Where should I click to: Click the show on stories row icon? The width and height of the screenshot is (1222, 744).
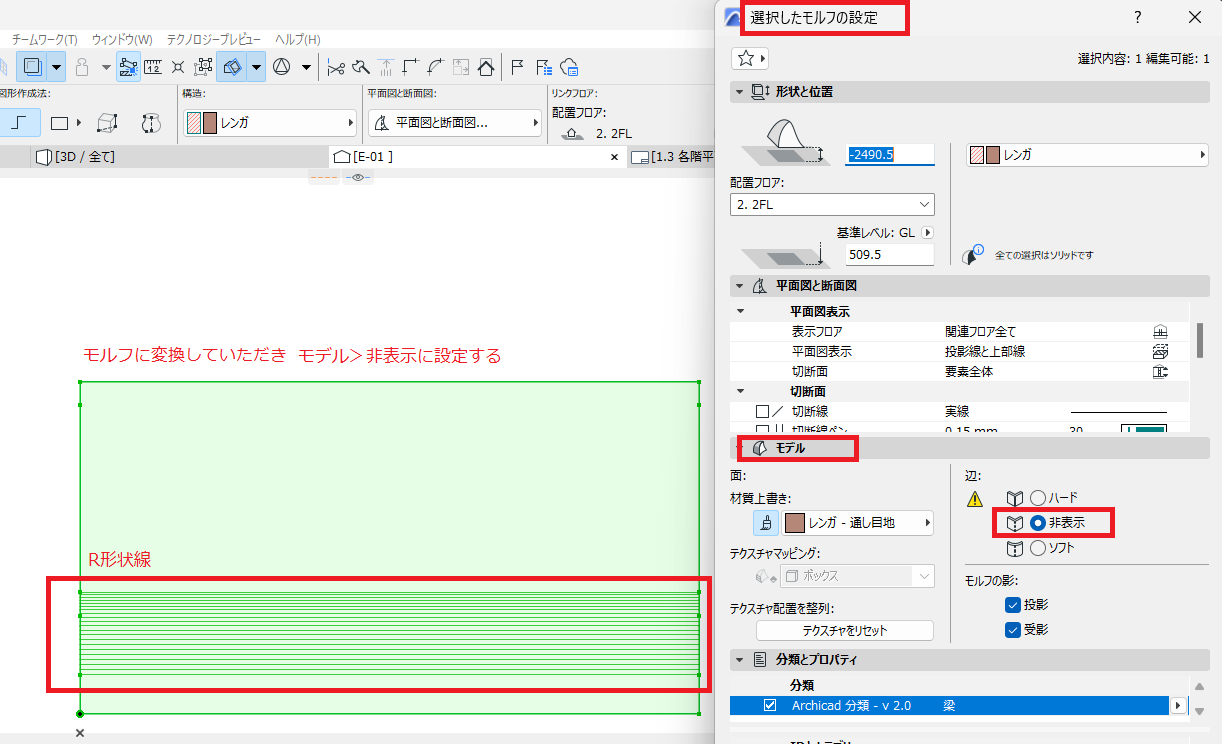point(1160,332)
